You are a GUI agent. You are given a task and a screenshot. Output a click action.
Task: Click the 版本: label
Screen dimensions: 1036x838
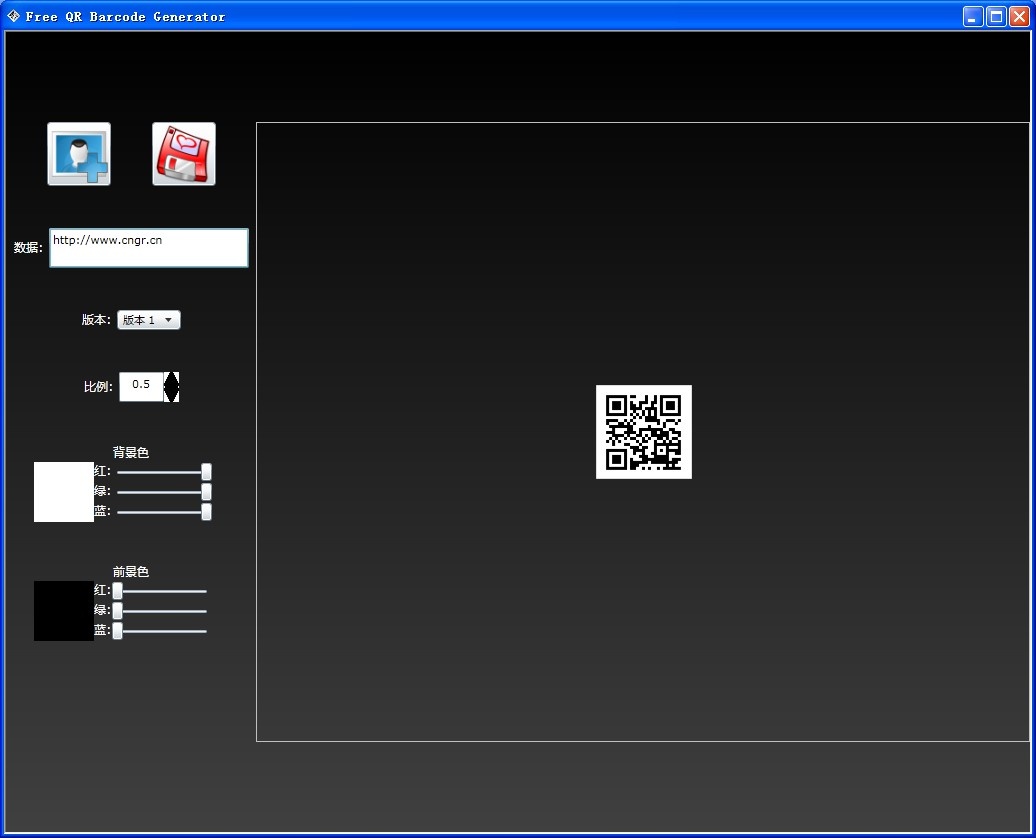point(96,320)
